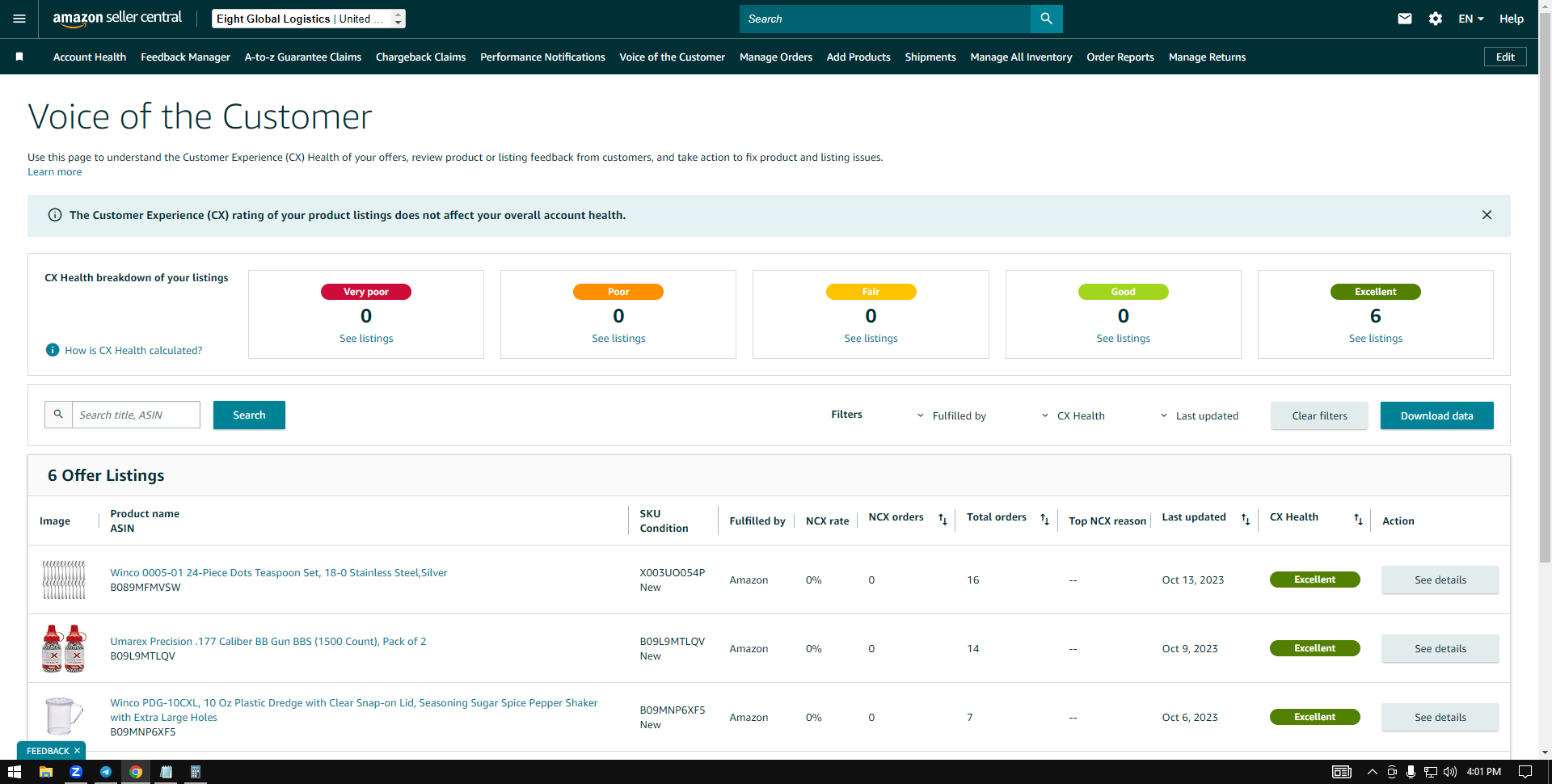Image resolution: width=1552 pixels, height=784 pixels.
Task: Click Clear filters button
Action: tap(1319, 415)
